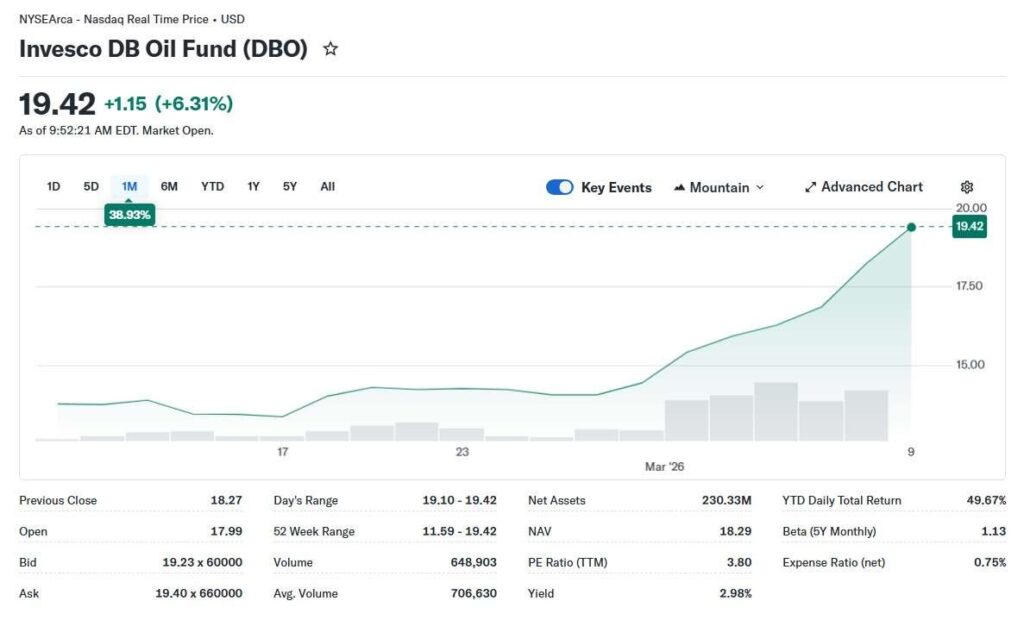Viewport: 1024px width, 620px height.
Task: Click the star icon to follow DBO
Action: 330,49
